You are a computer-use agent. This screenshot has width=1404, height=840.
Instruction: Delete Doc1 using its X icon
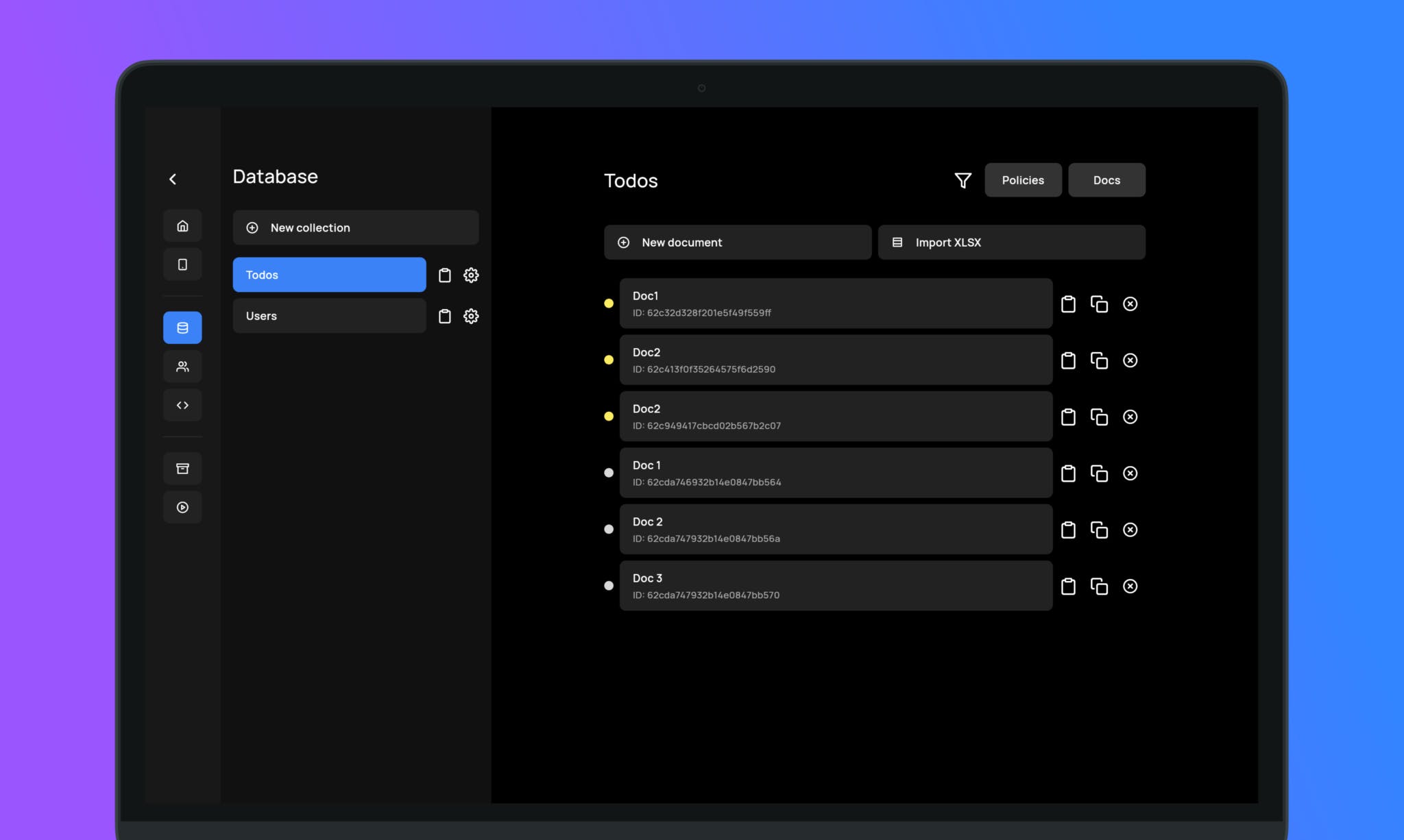point(1130,304)
